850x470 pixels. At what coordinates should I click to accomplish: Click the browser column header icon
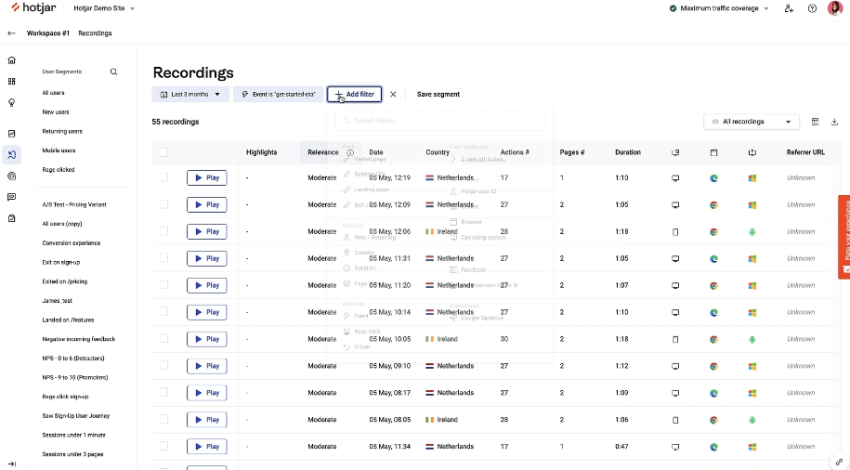click(714, 152)
